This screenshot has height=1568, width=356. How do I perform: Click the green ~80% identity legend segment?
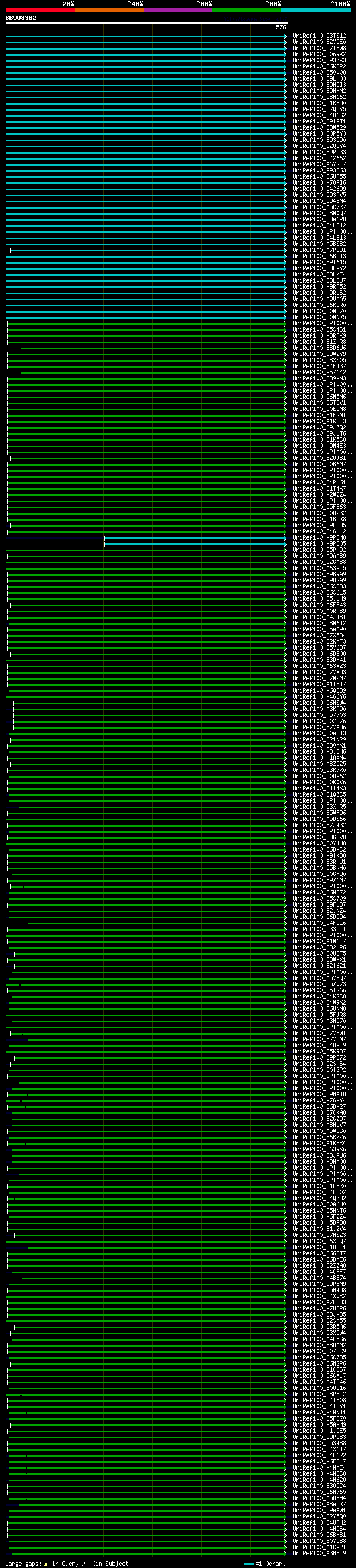247,10
